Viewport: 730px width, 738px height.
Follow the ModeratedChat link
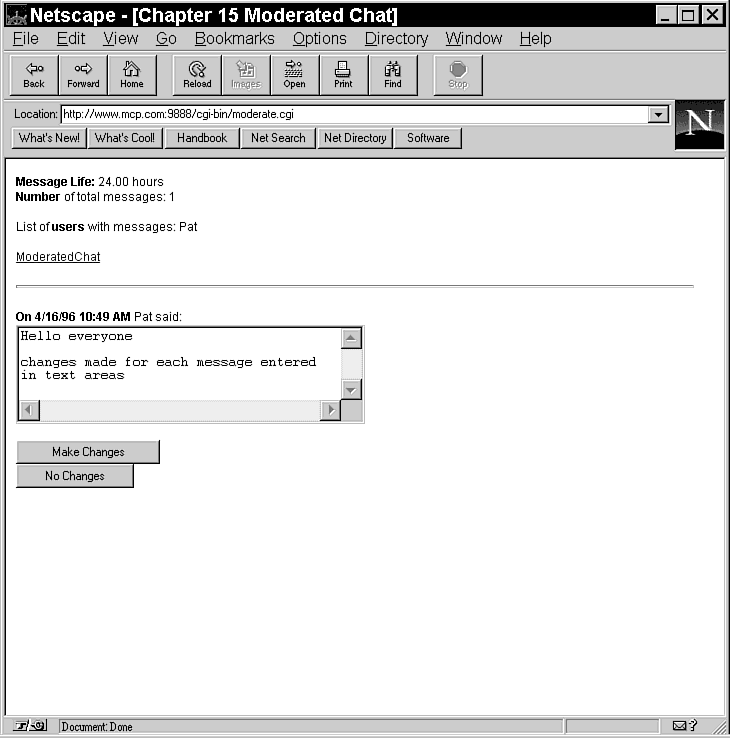58,257
